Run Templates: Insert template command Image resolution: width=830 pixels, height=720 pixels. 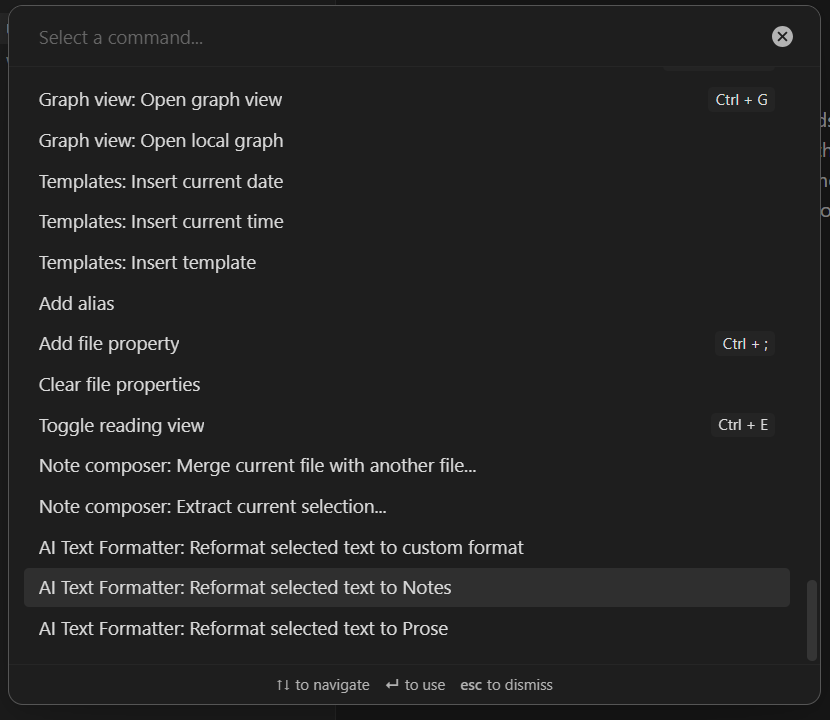tap(407, 263)
